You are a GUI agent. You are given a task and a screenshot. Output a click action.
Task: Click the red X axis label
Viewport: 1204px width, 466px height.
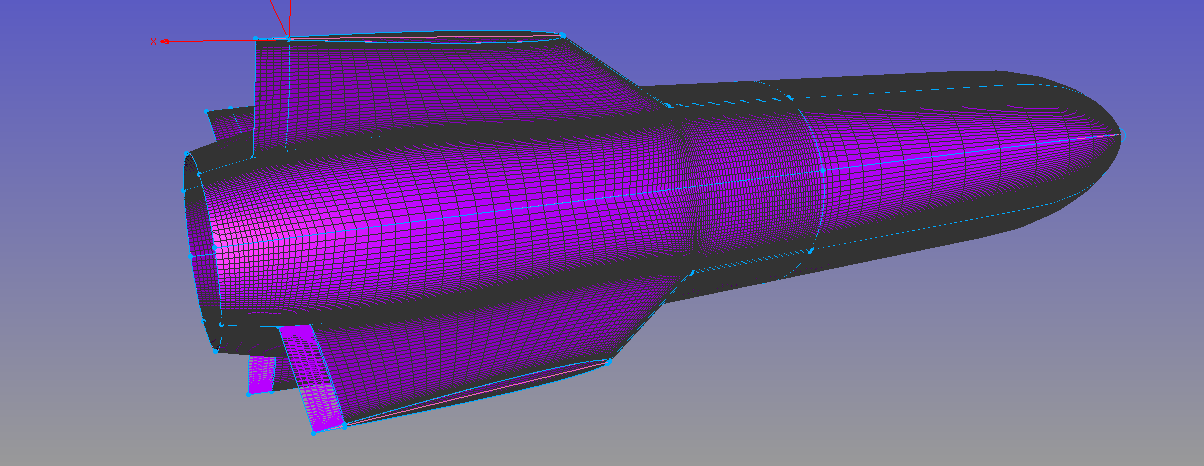coord(153,41)
